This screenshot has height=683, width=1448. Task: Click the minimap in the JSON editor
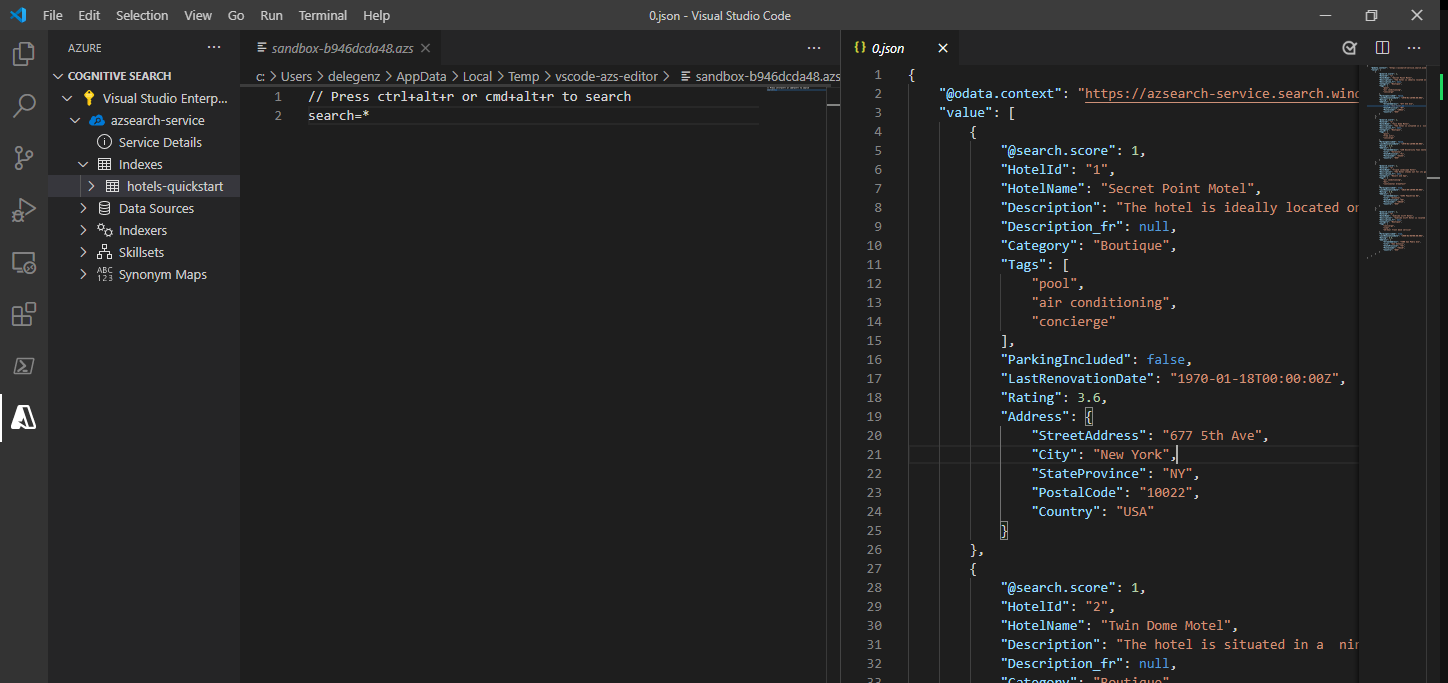coord(1397,160)
